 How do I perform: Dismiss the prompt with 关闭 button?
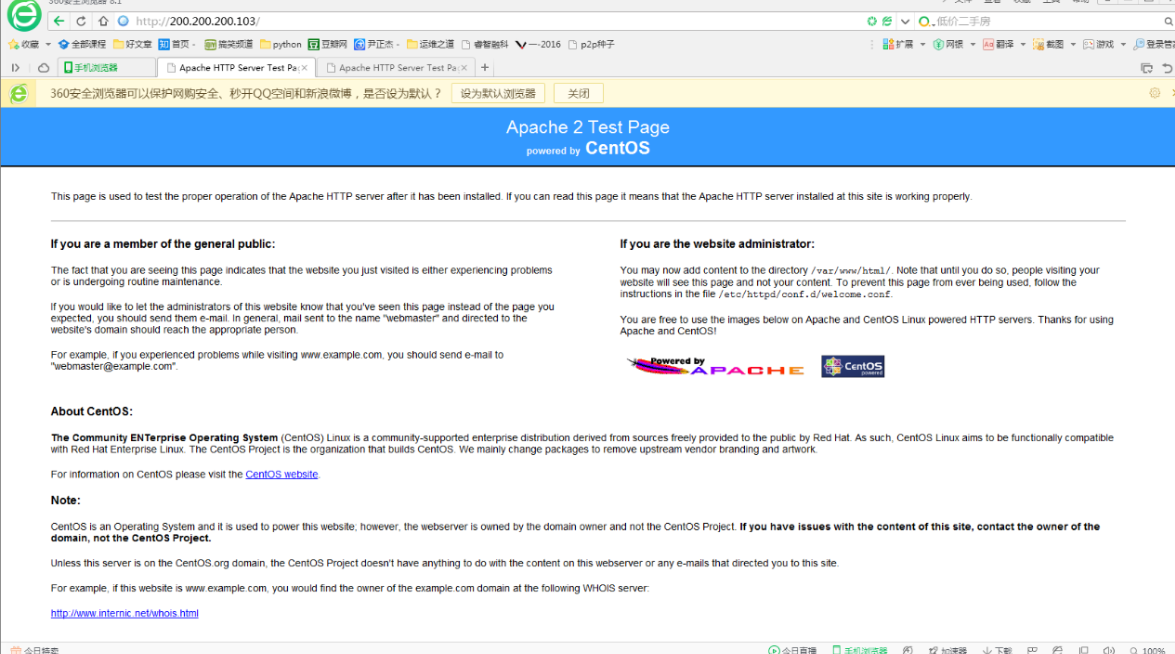coord(579,94)
